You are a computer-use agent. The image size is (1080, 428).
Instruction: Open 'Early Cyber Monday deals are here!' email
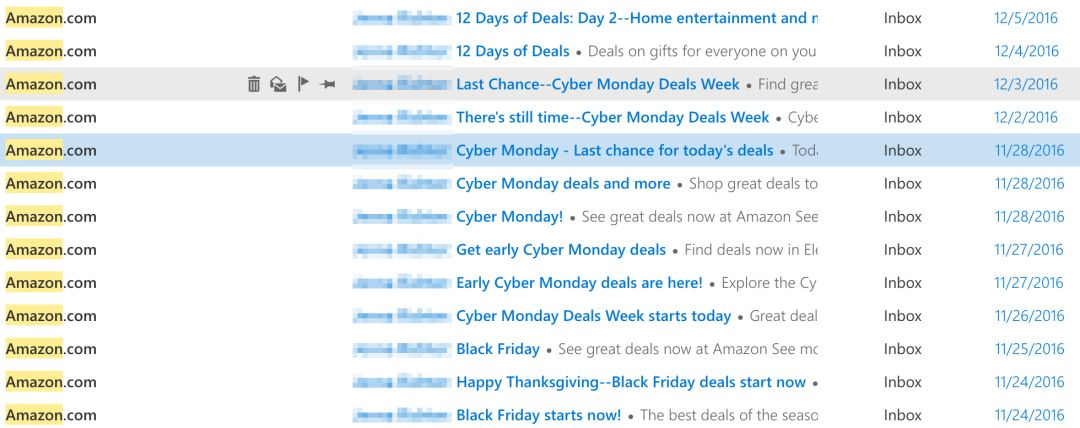[x=579, y=283]
